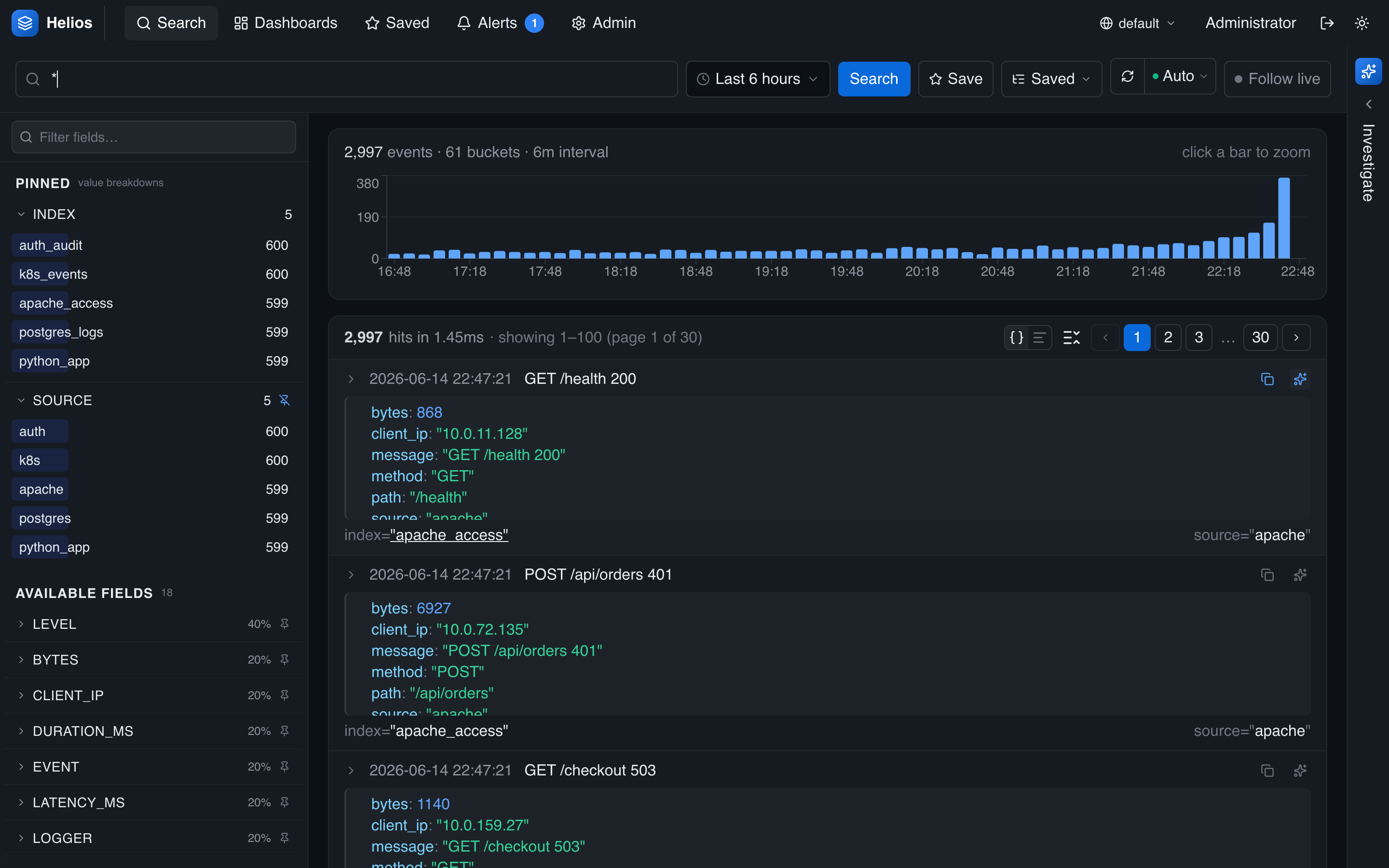Go to results page 3
The width and height of the screenshot is (1389, 868).
1198,338
